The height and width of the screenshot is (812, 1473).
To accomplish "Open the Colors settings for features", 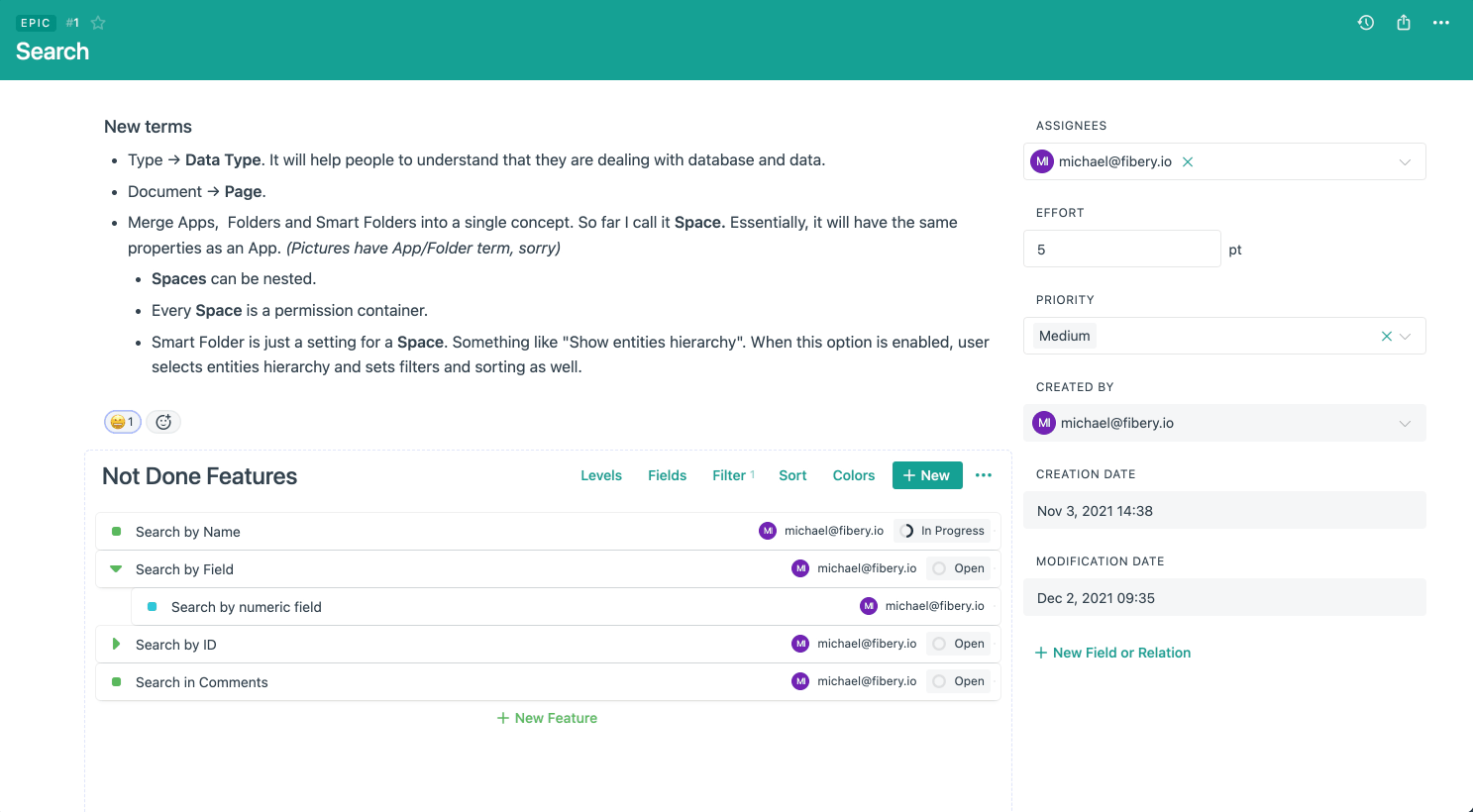I will click(853, 475).
